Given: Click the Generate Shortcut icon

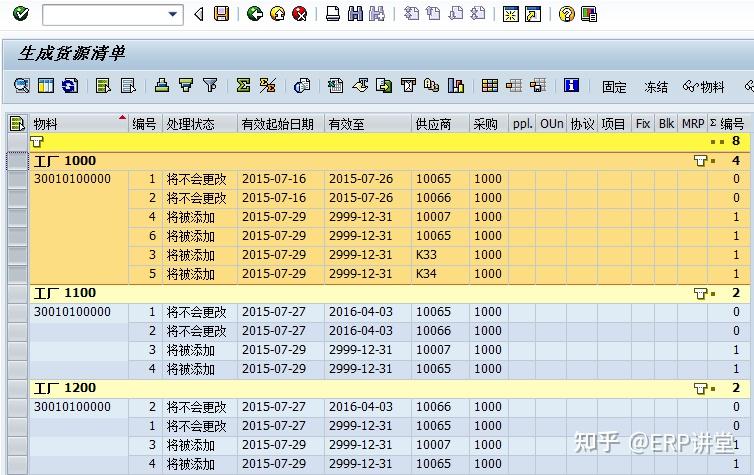Looking at the screenshot, I should pos(533,13).
